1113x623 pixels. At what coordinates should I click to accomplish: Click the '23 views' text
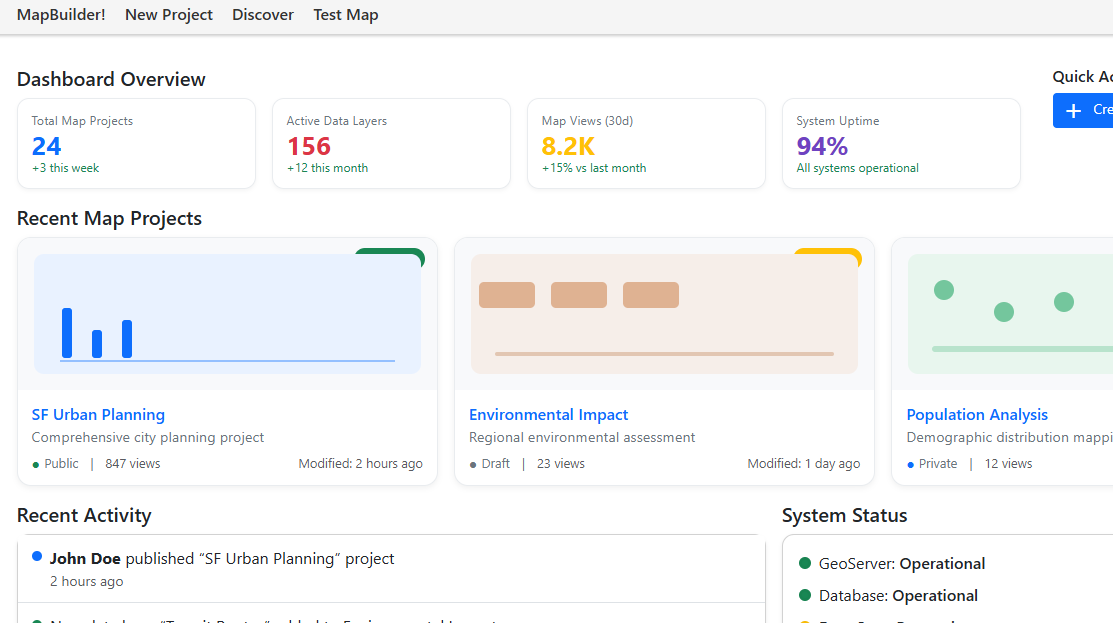point(561,463)
